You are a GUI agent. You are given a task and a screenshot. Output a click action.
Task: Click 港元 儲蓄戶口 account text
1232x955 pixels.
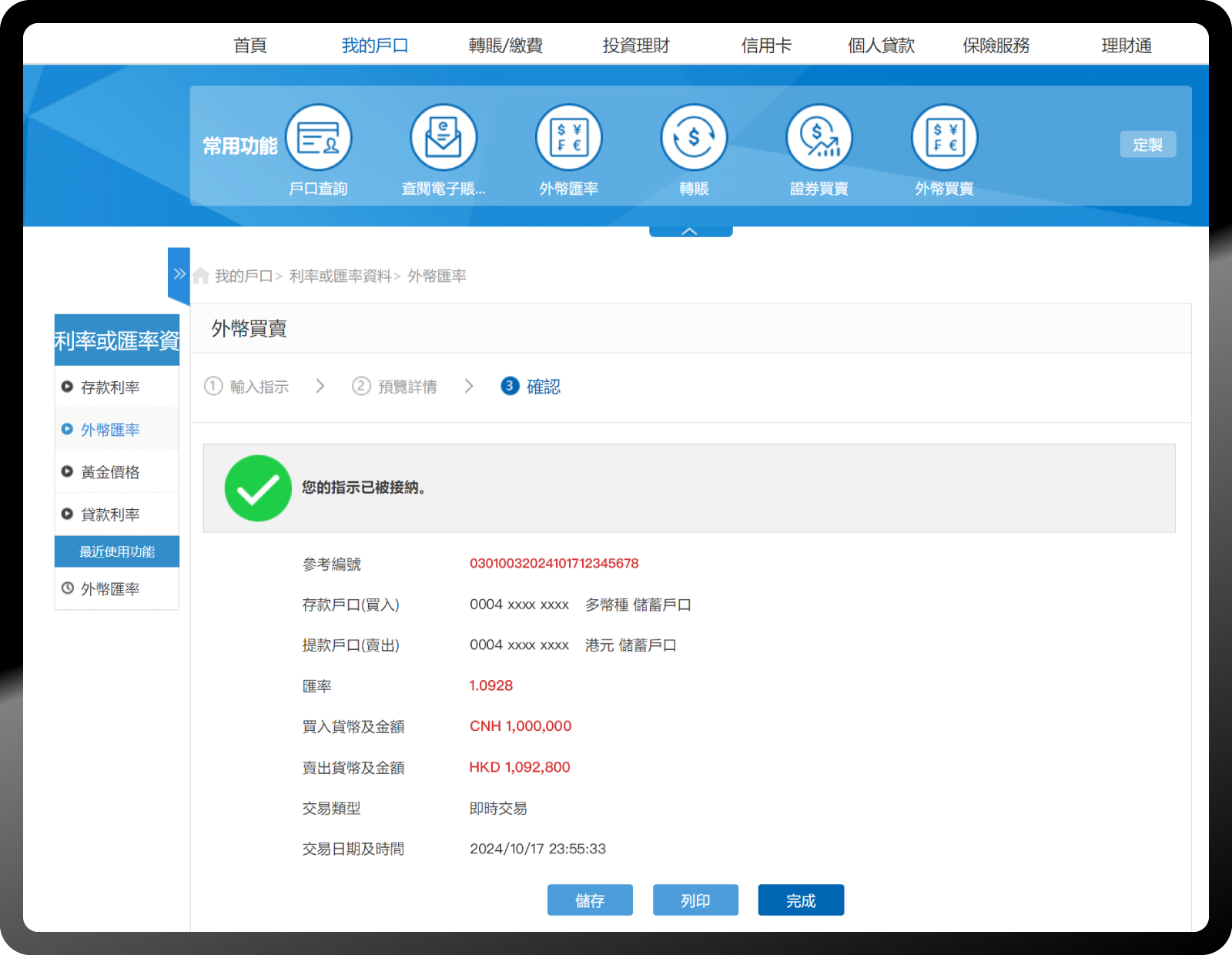[631, 645]
